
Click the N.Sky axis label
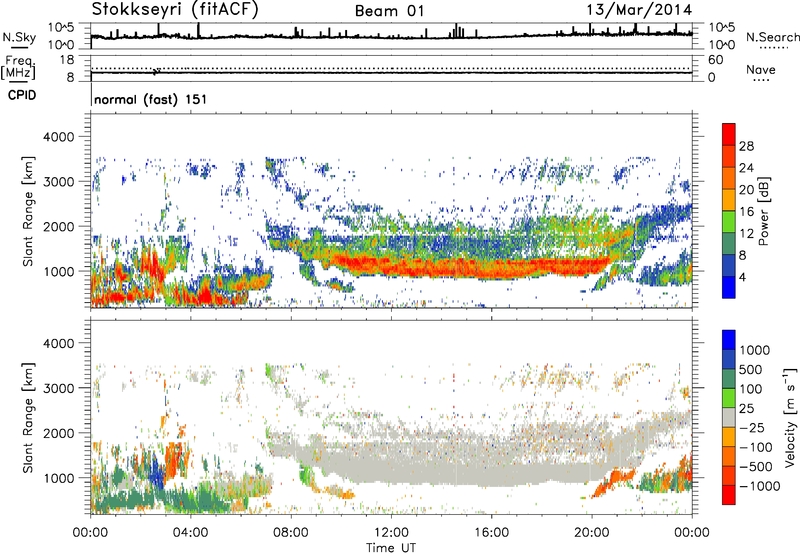(19, 37)
